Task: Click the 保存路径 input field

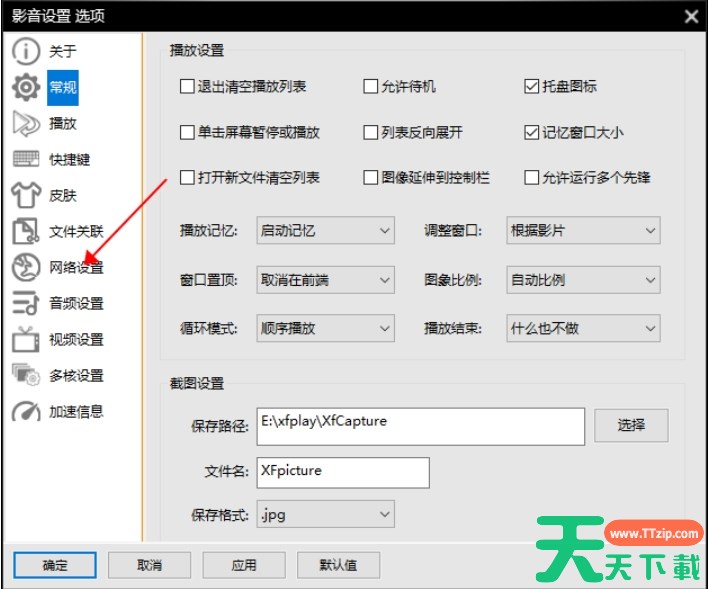Action: (x=421, y=426)
